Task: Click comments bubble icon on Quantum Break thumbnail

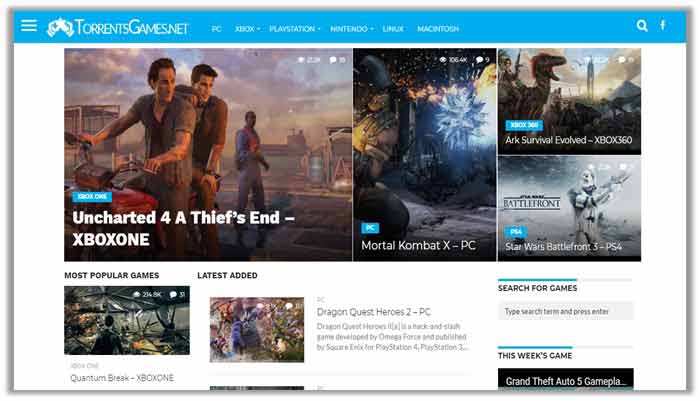Action: (x=173, y=294)
